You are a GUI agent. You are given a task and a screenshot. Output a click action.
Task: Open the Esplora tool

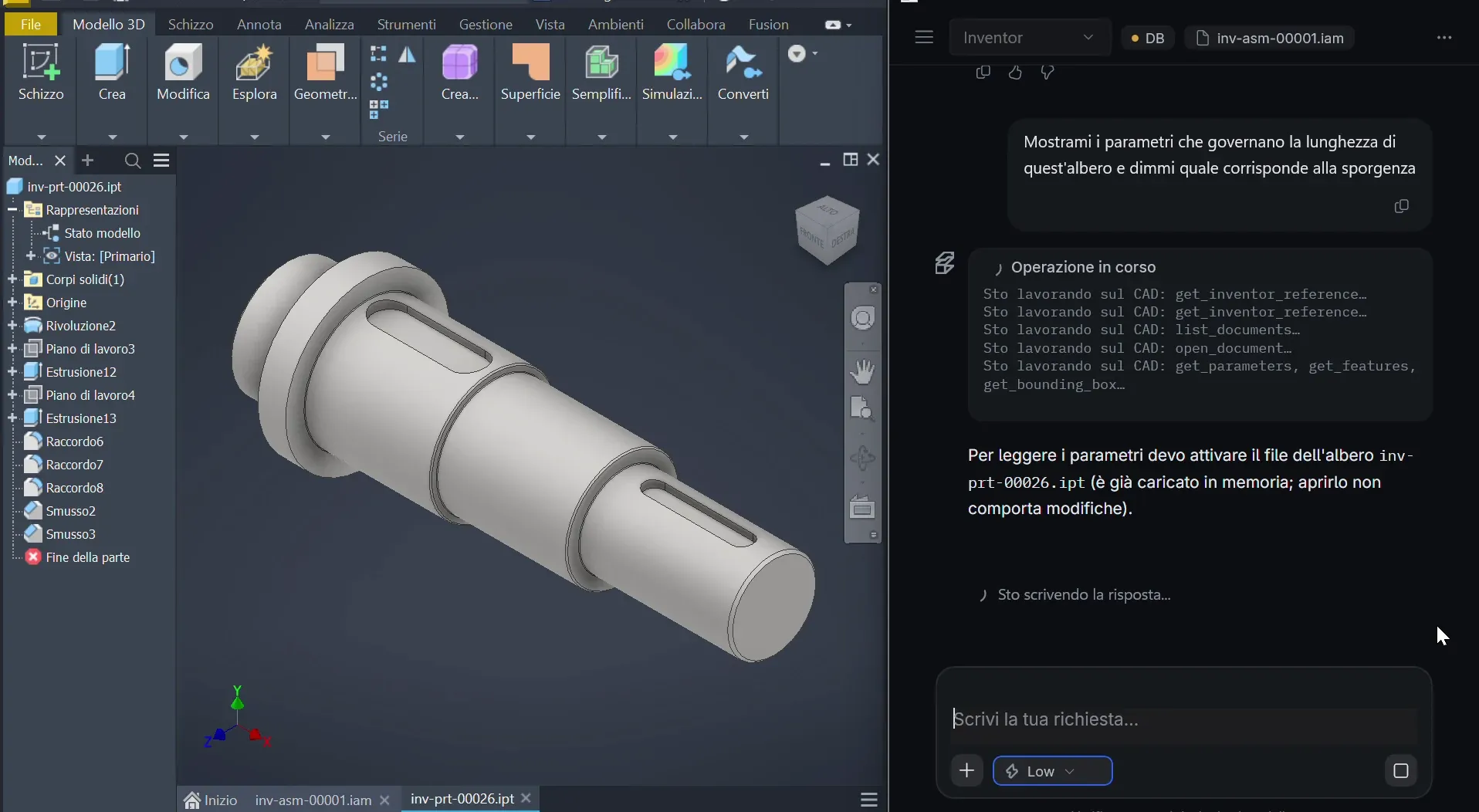pyautogui.click(x=254, y=72)
